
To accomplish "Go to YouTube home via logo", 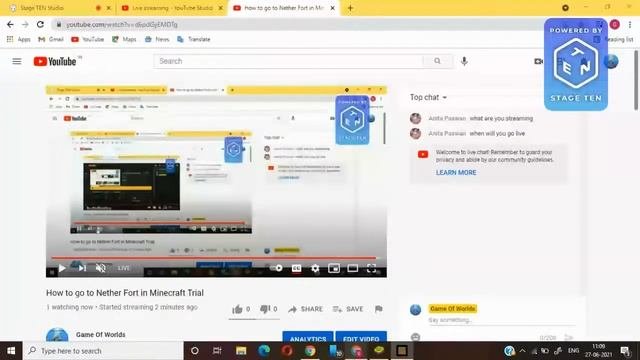I will click(55, 62).
